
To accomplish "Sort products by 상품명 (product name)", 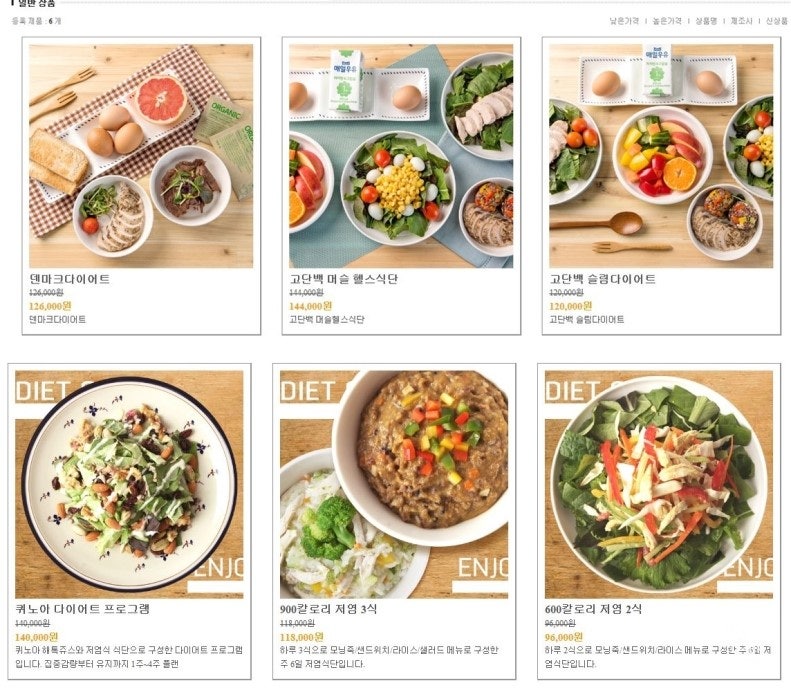I will 706,21.
